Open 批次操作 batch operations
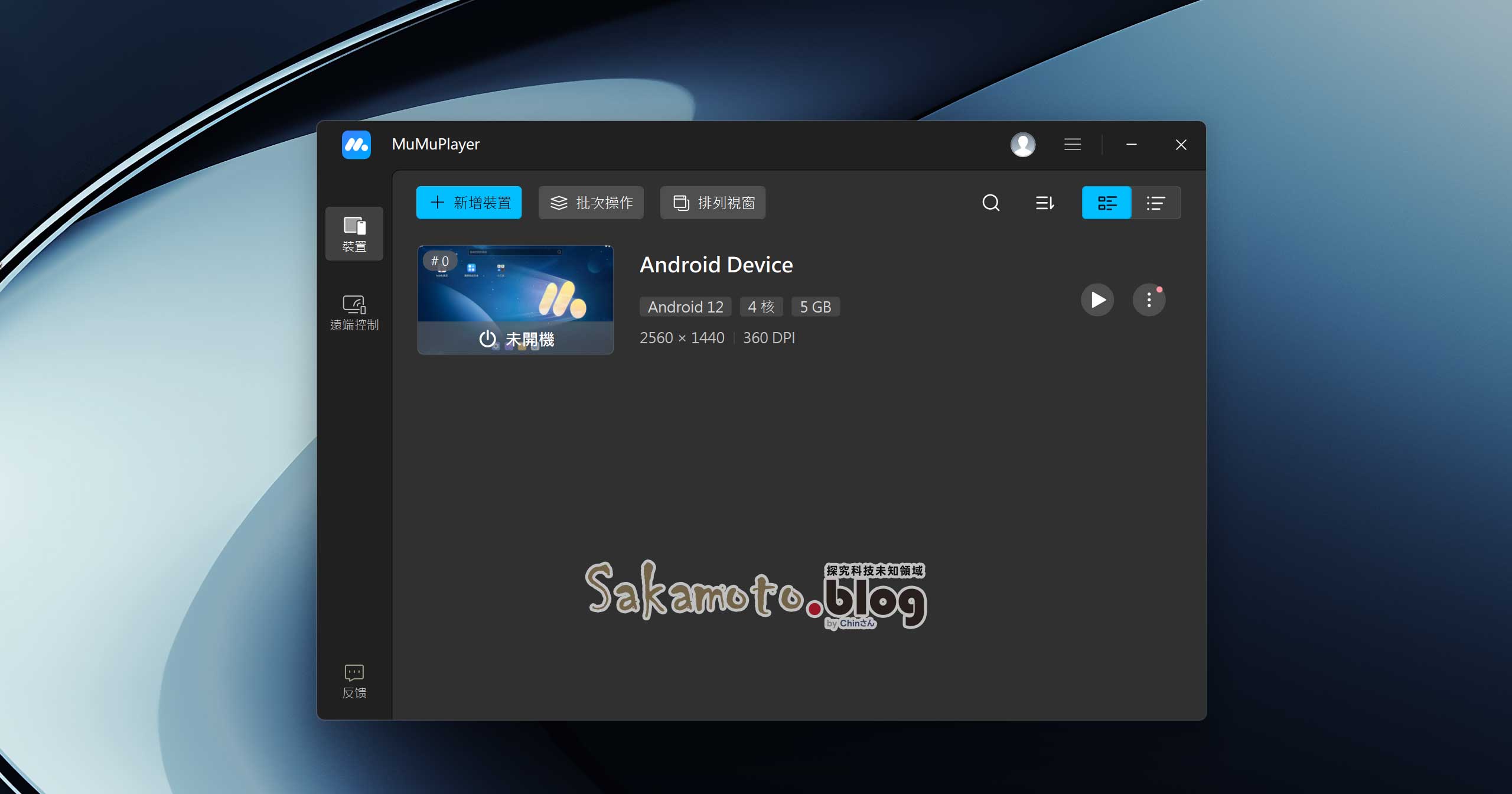Image resolution: width=1512 pixels, height=794 pixels. [x=591, y=203]
